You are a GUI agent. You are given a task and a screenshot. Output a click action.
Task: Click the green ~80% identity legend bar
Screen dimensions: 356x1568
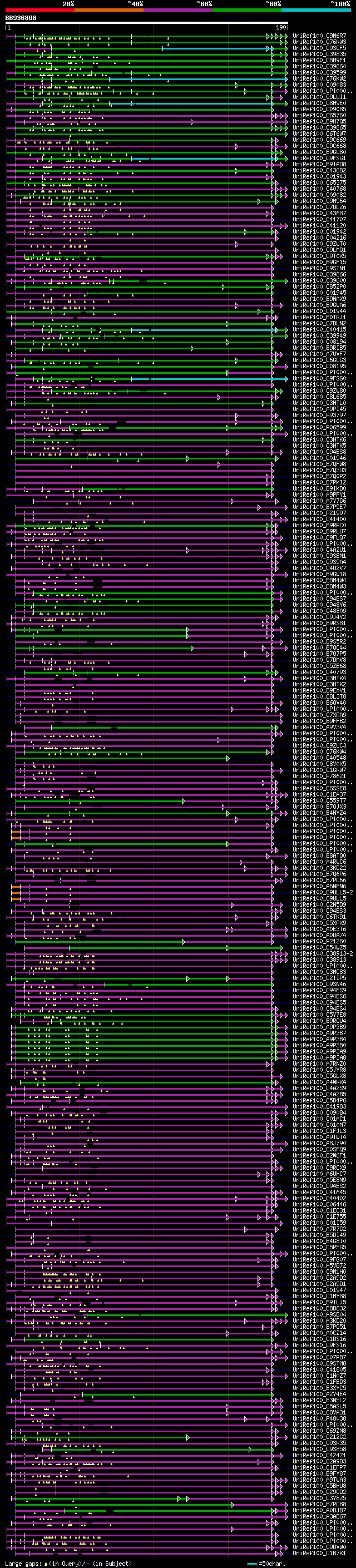click(247, 10)
